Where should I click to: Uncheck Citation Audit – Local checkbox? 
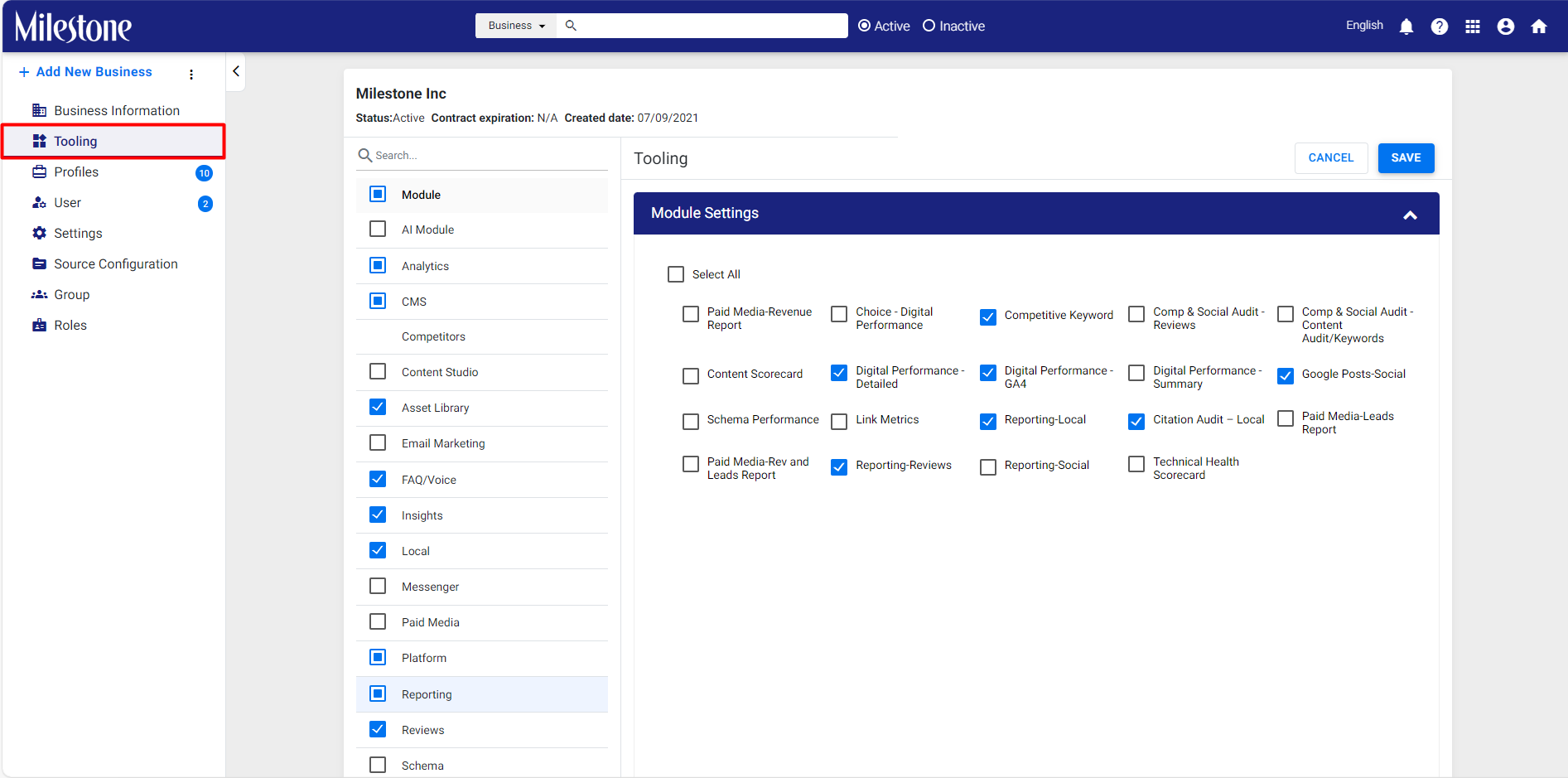(1136, 421)
